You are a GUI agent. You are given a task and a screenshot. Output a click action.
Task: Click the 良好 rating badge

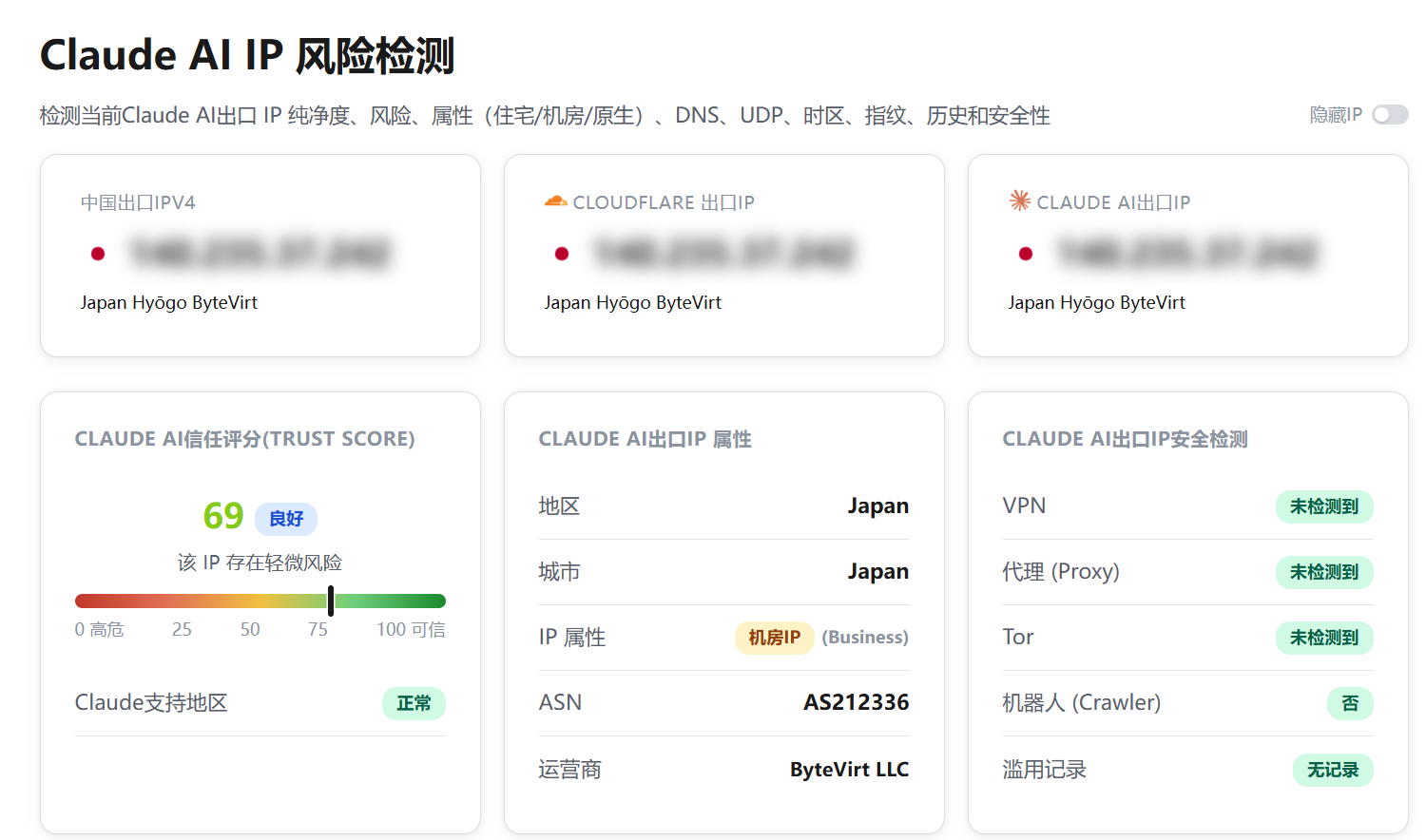coord(286,519)
